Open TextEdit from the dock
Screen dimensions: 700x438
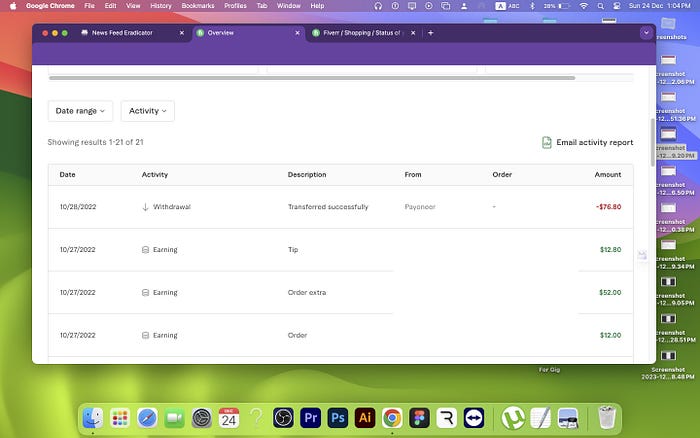[541, 418]
